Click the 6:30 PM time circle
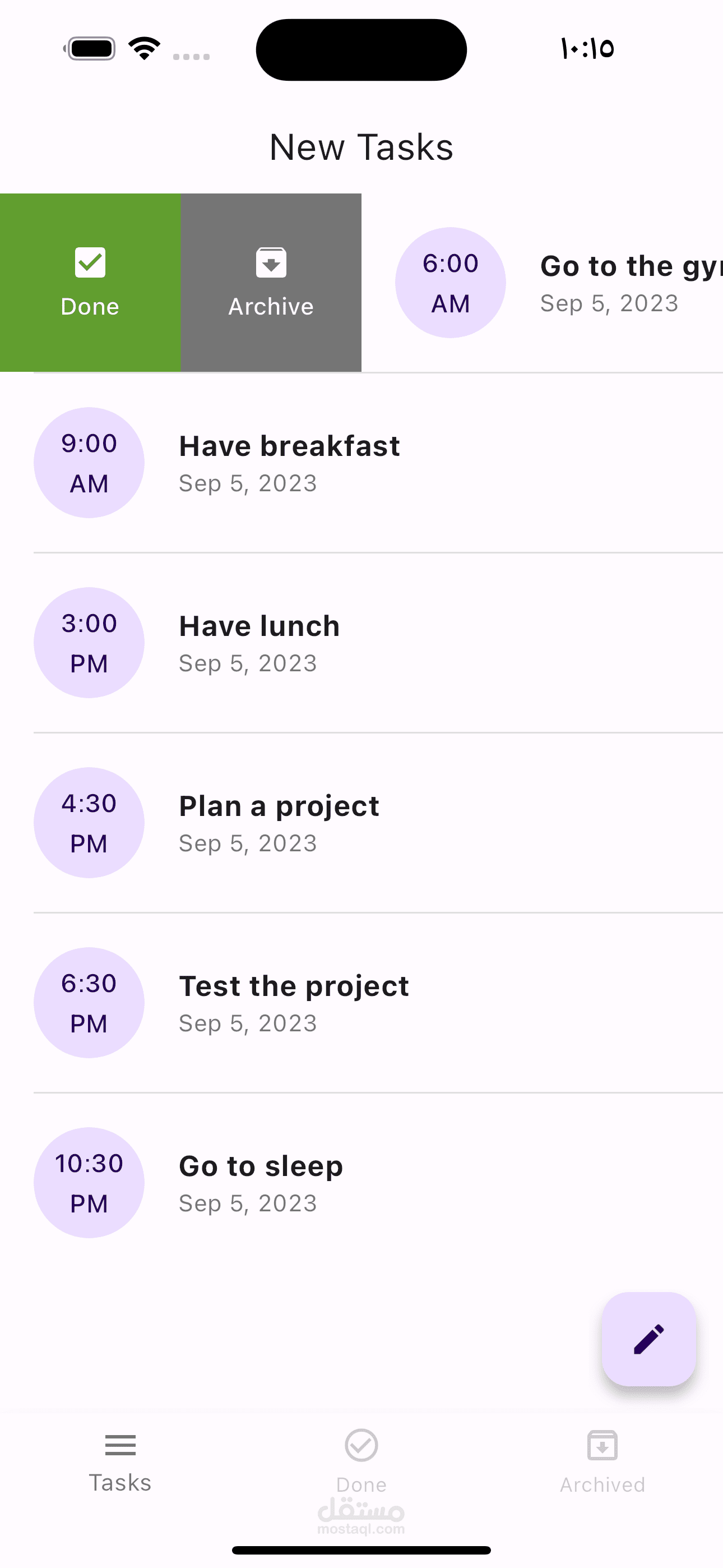723x1568 pixels. (89, 1003)
